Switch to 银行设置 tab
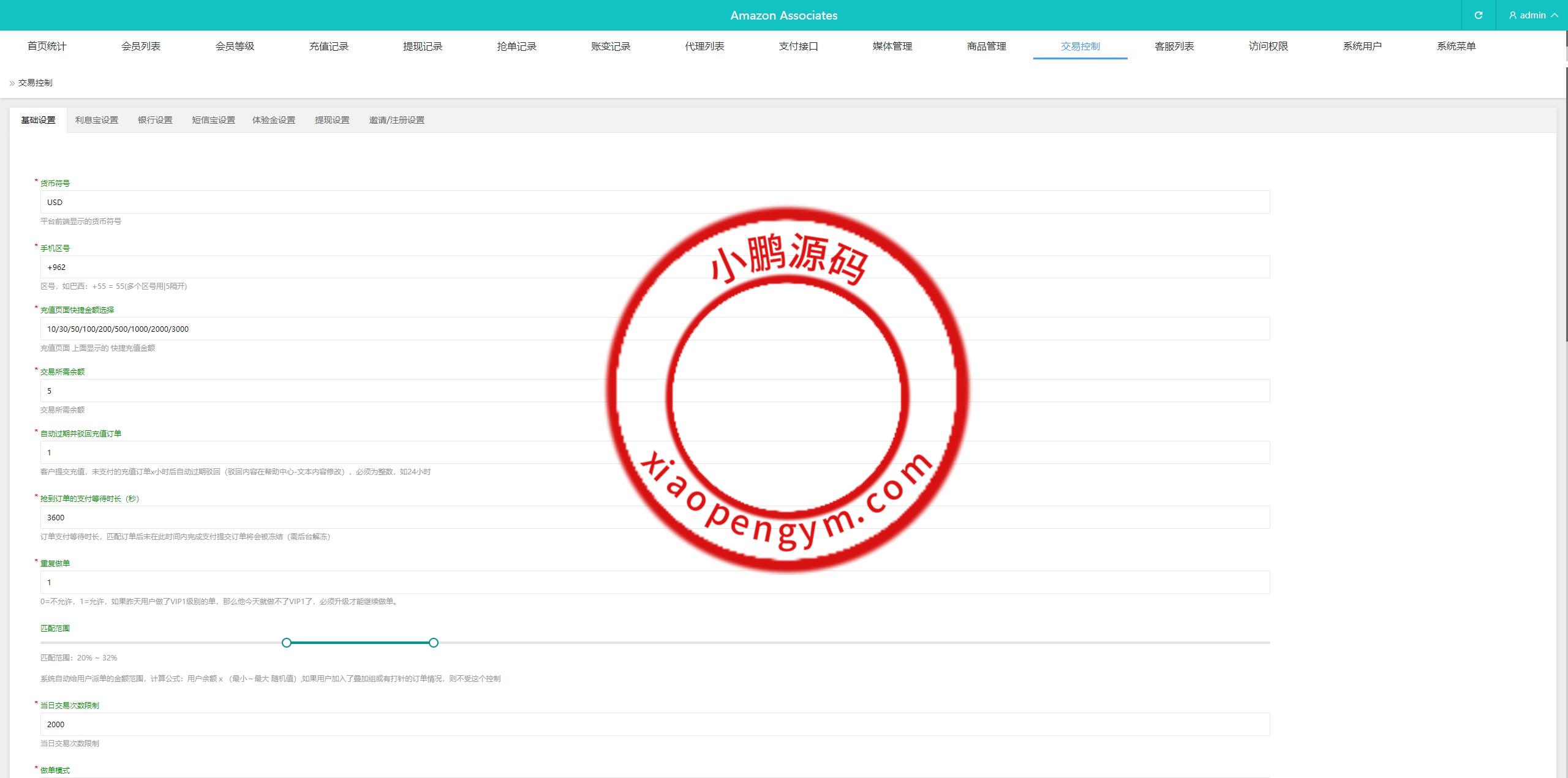The width and height of the screenshot is (1568, 778). [x=155, y=120]
